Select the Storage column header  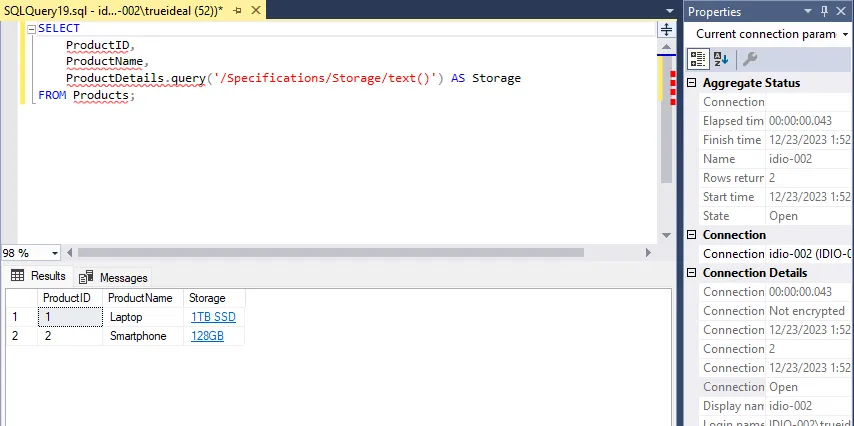point(208,298)
